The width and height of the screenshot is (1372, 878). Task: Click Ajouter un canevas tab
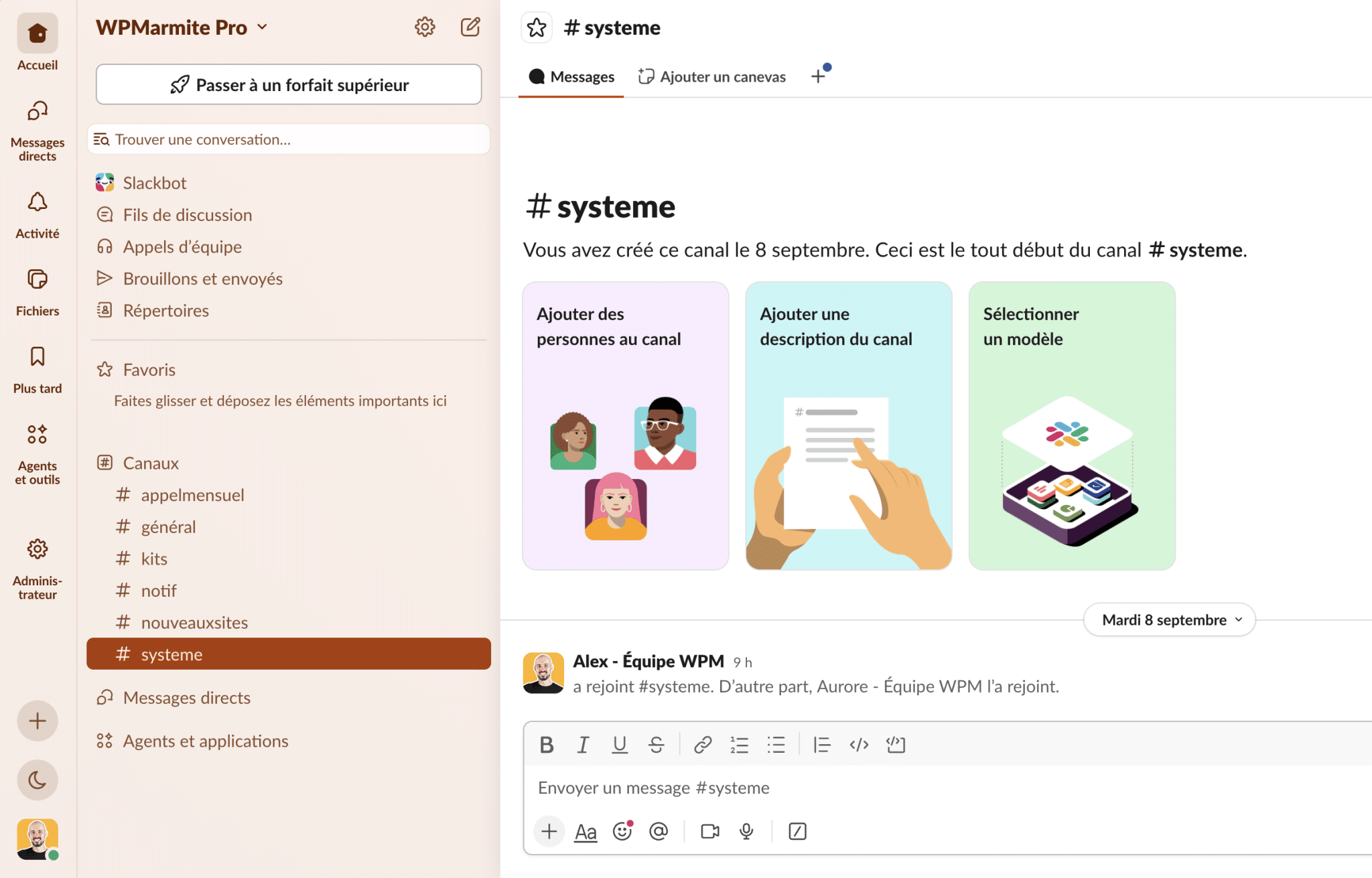coord(712,77)
